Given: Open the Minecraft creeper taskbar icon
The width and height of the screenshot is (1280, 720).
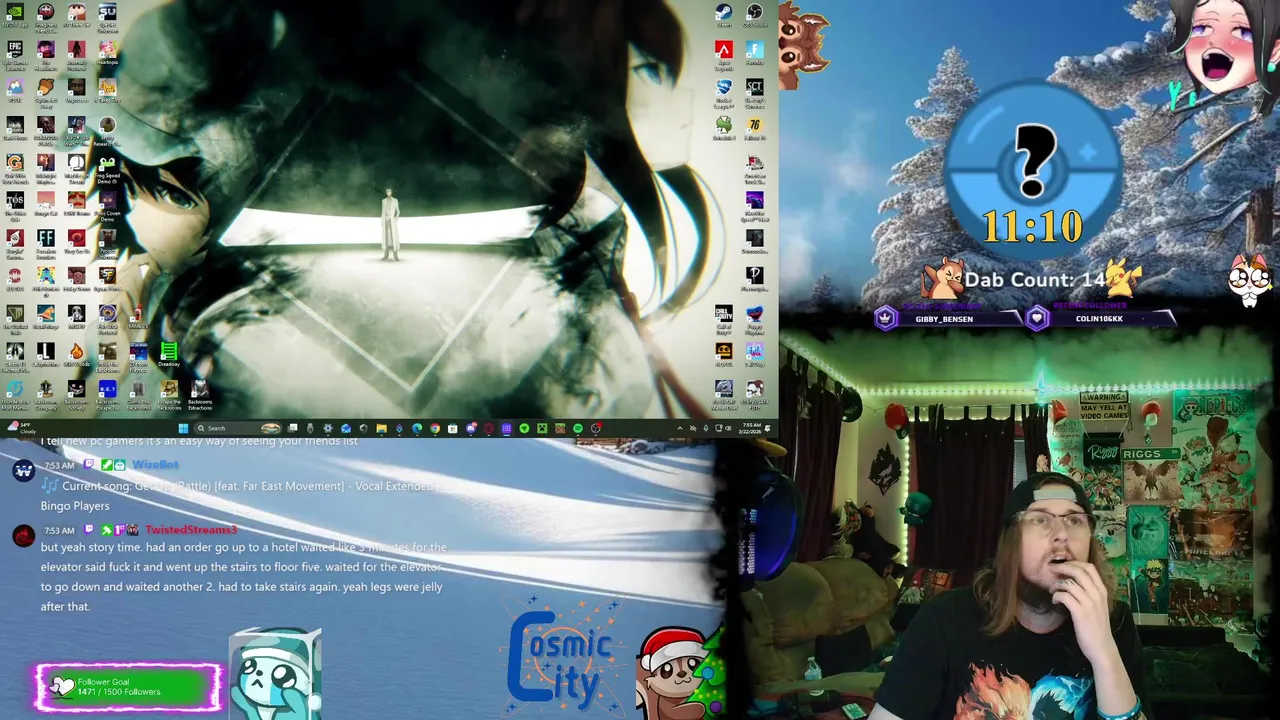Looking at the screenshot, I should (x=542, y=428).
